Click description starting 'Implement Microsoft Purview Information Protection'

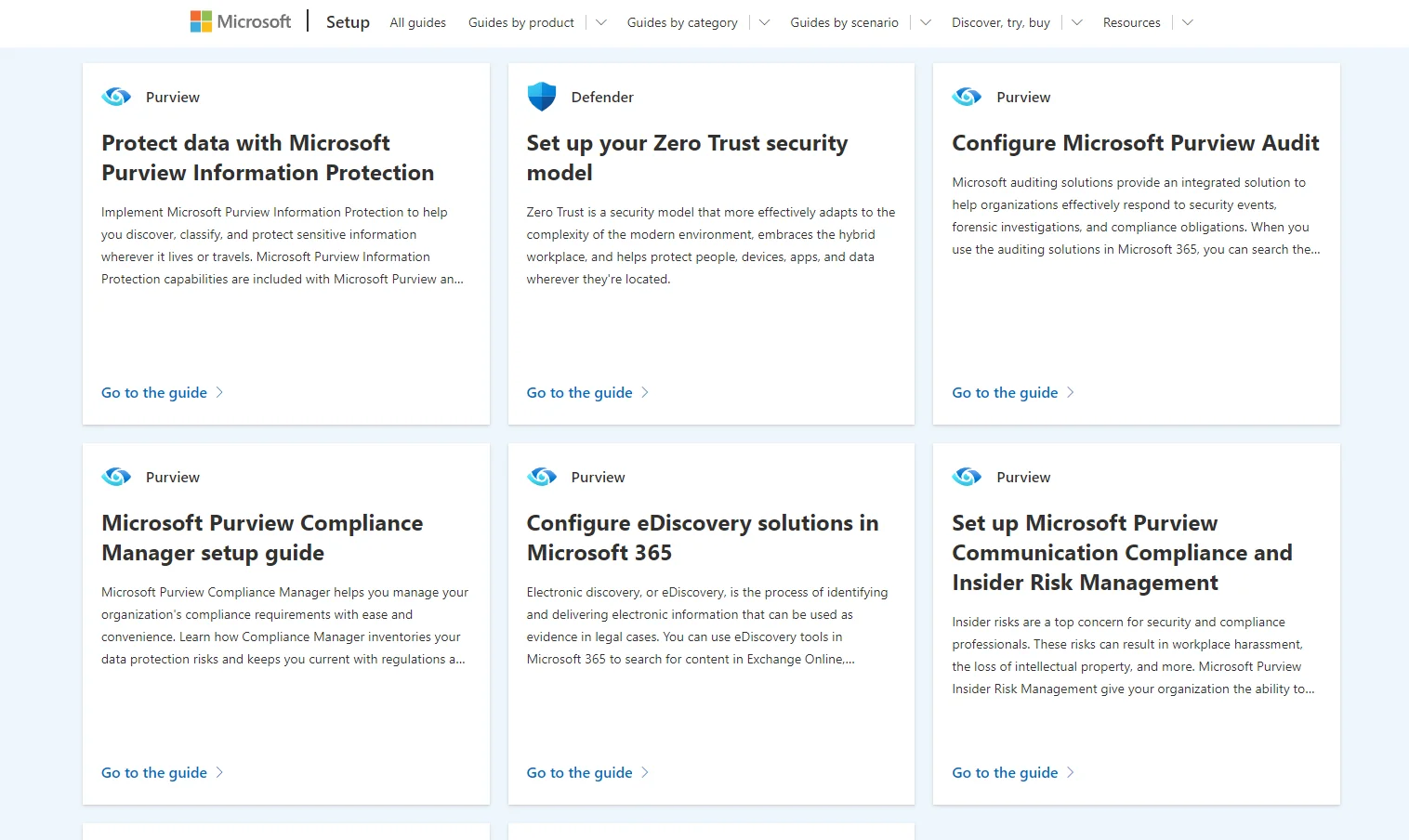tap(283, 245)
